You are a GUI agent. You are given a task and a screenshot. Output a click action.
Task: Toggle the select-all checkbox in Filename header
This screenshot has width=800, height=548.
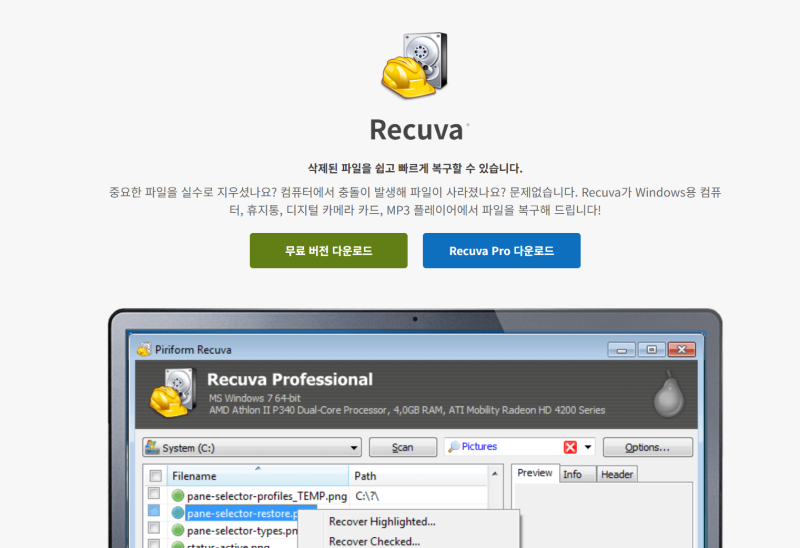click(x=156, y=476)
